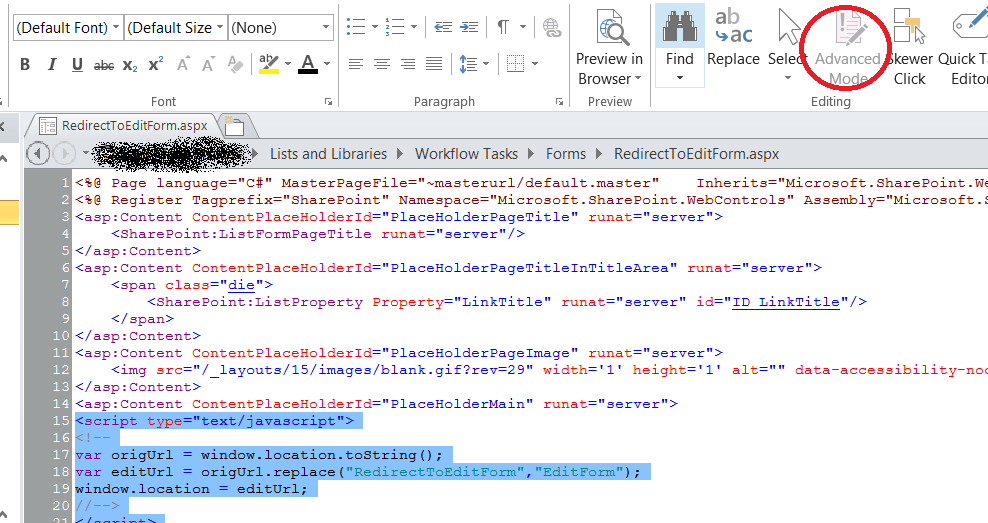Viewport: 988px width, 523px height.
Task: Click the Back navigation arrow
Action: [x=38, y=154]
